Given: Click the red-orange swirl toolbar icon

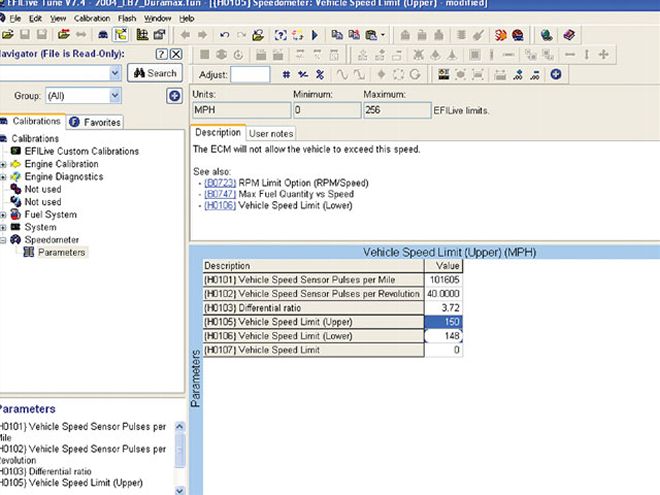Looking at the screenshot, I should pyautogui.click(x=500, y=35).
